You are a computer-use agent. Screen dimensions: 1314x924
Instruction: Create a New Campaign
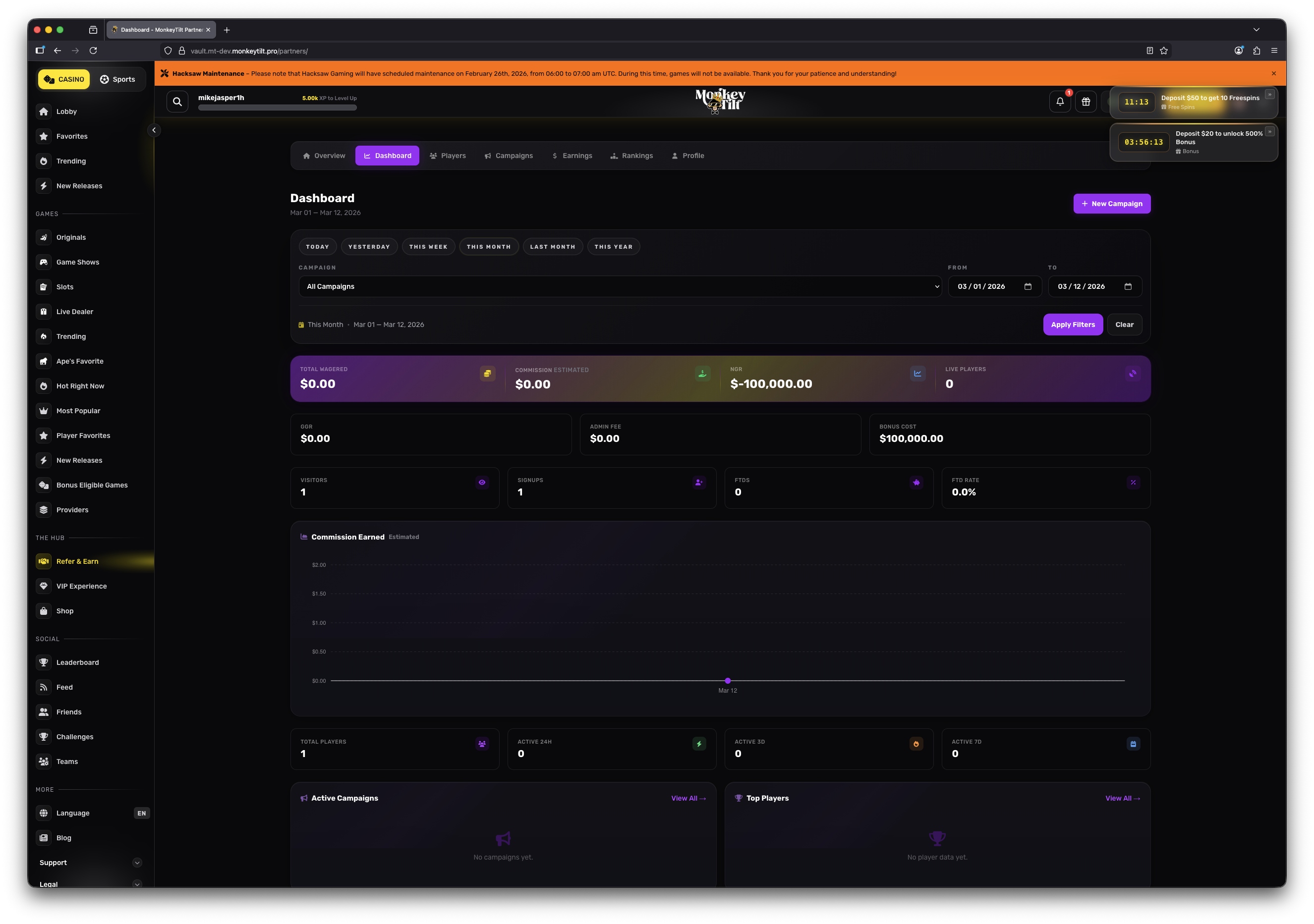[x=1111, y=204]
